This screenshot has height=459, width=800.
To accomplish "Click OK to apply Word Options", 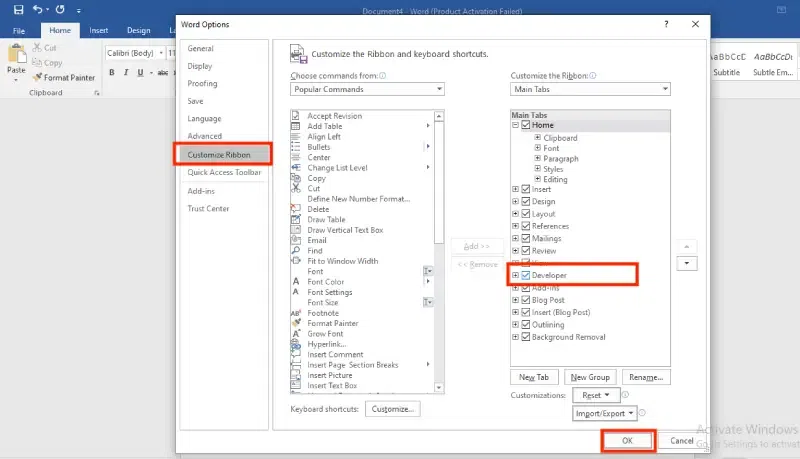I will [628, 441].
